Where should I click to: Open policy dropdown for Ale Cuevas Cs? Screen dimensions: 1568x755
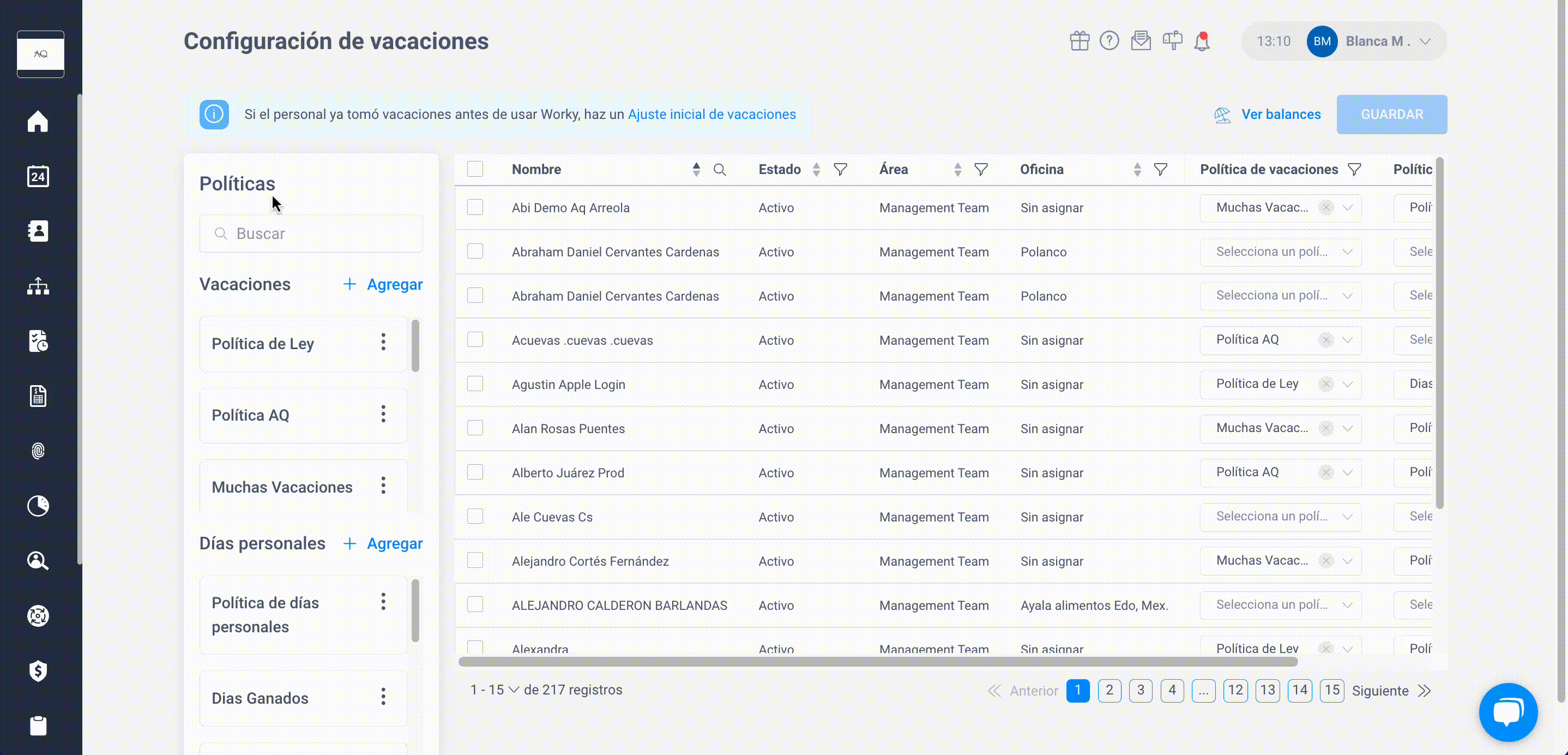coord(1280,516)
